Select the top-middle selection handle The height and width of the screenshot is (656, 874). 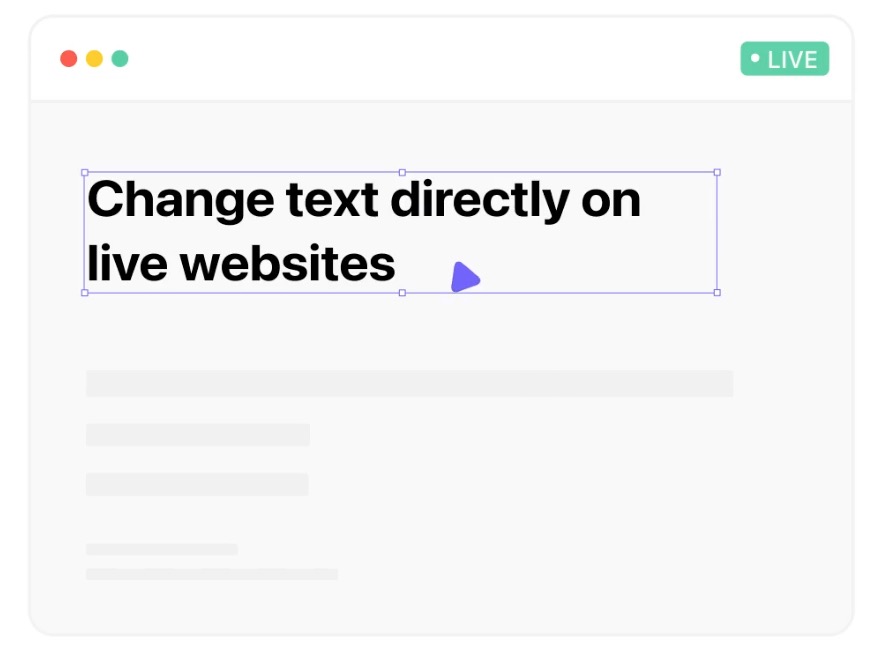tap(402, 173)
